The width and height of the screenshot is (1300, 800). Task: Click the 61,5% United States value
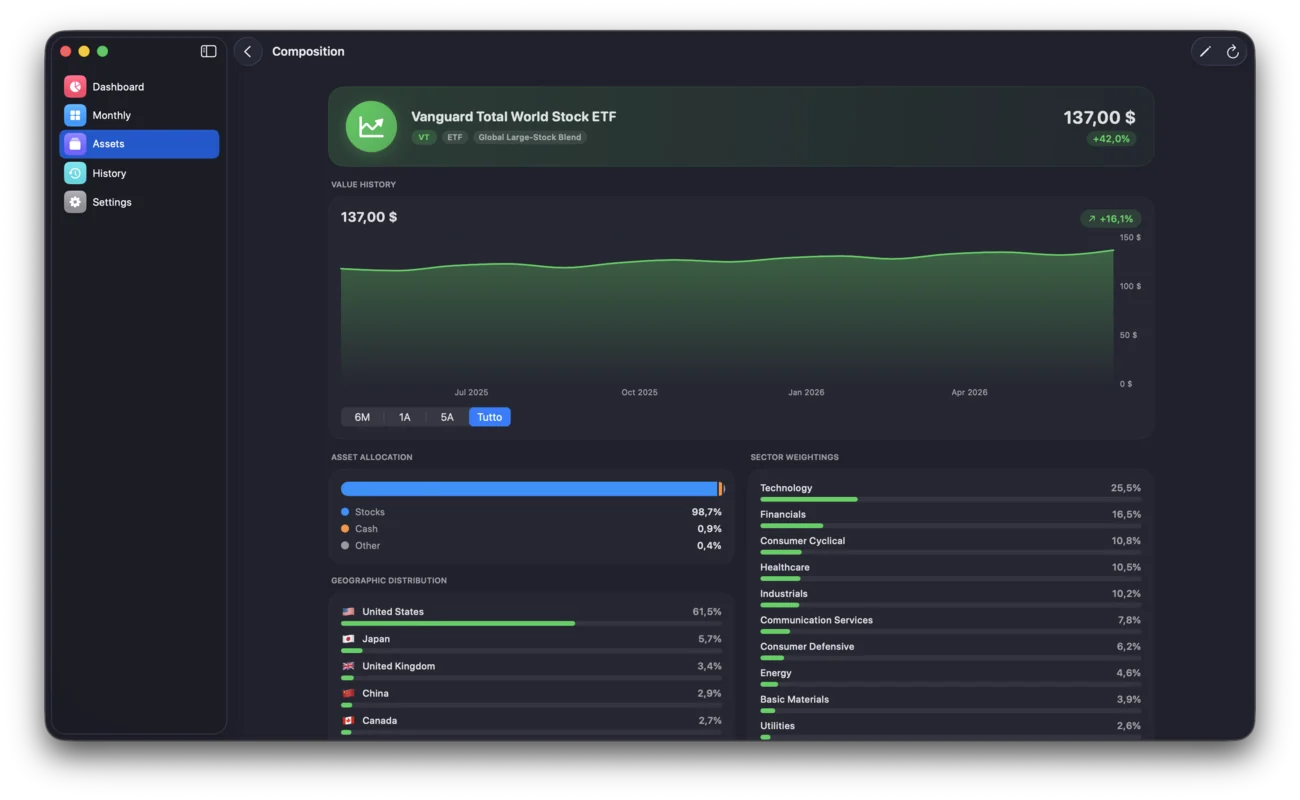tap(707, 612)
